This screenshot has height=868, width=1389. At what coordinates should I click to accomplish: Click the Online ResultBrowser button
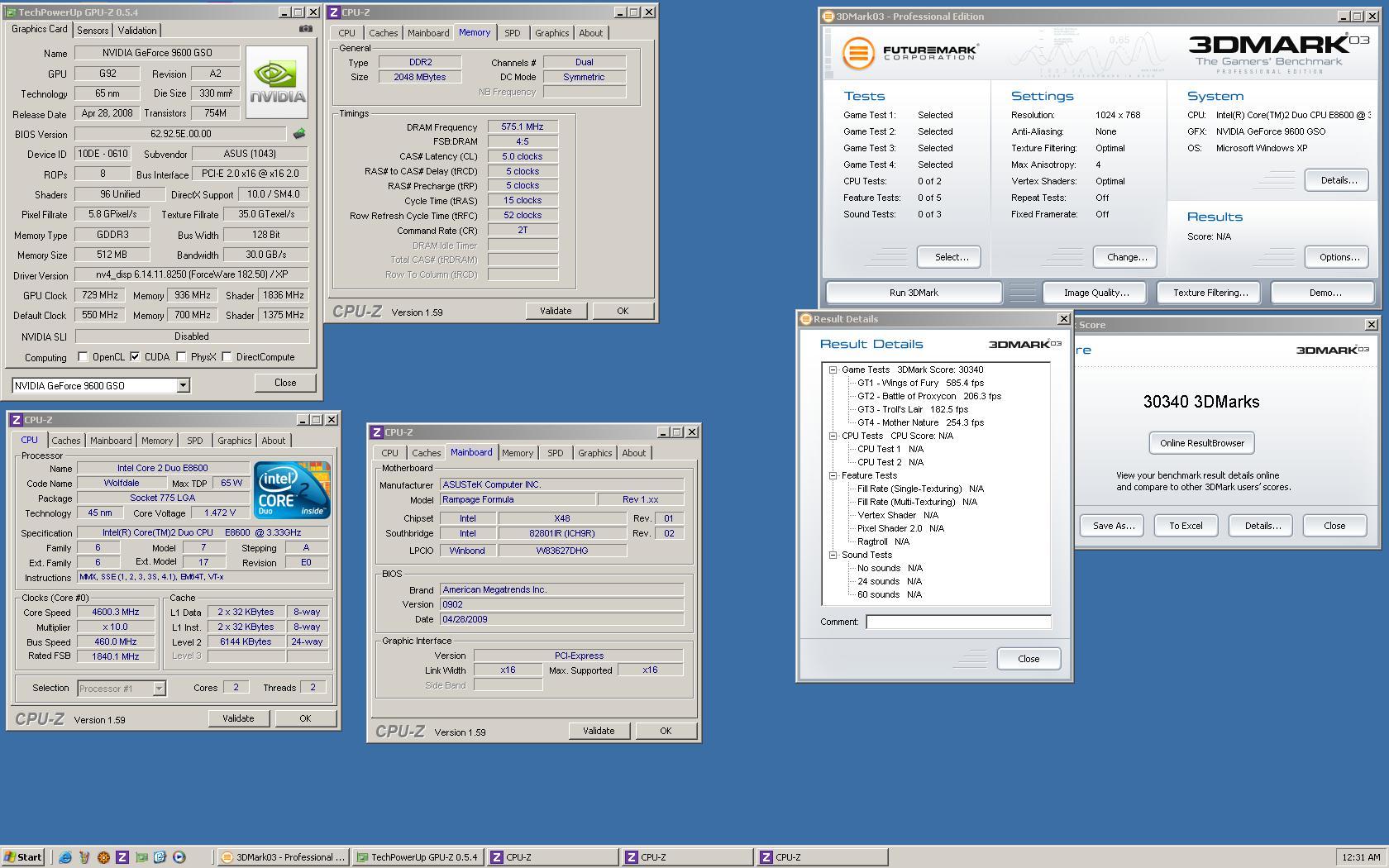[1202, 443]
